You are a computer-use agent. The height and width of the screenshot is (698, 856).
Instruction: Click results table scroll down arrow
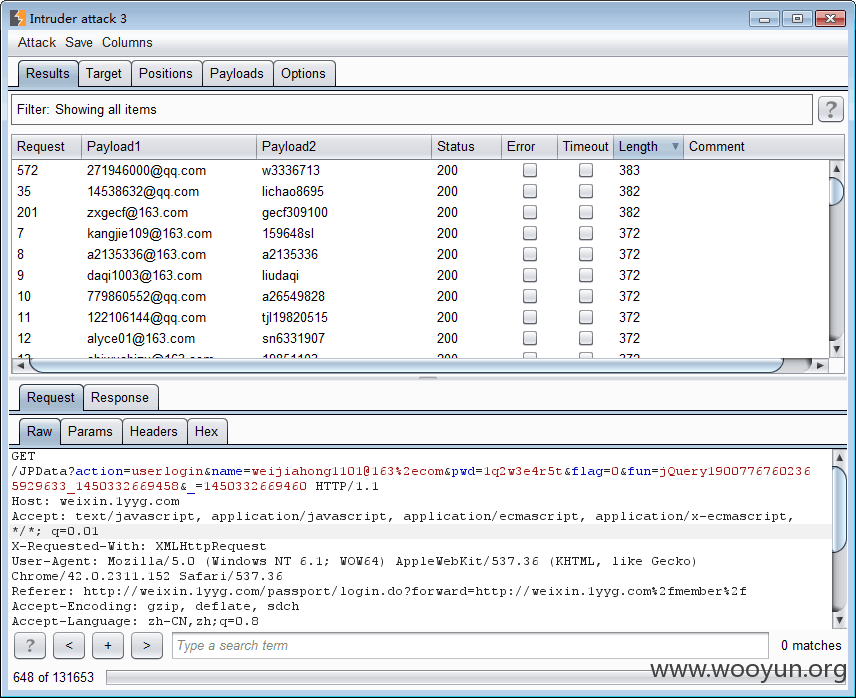point(836,349)
